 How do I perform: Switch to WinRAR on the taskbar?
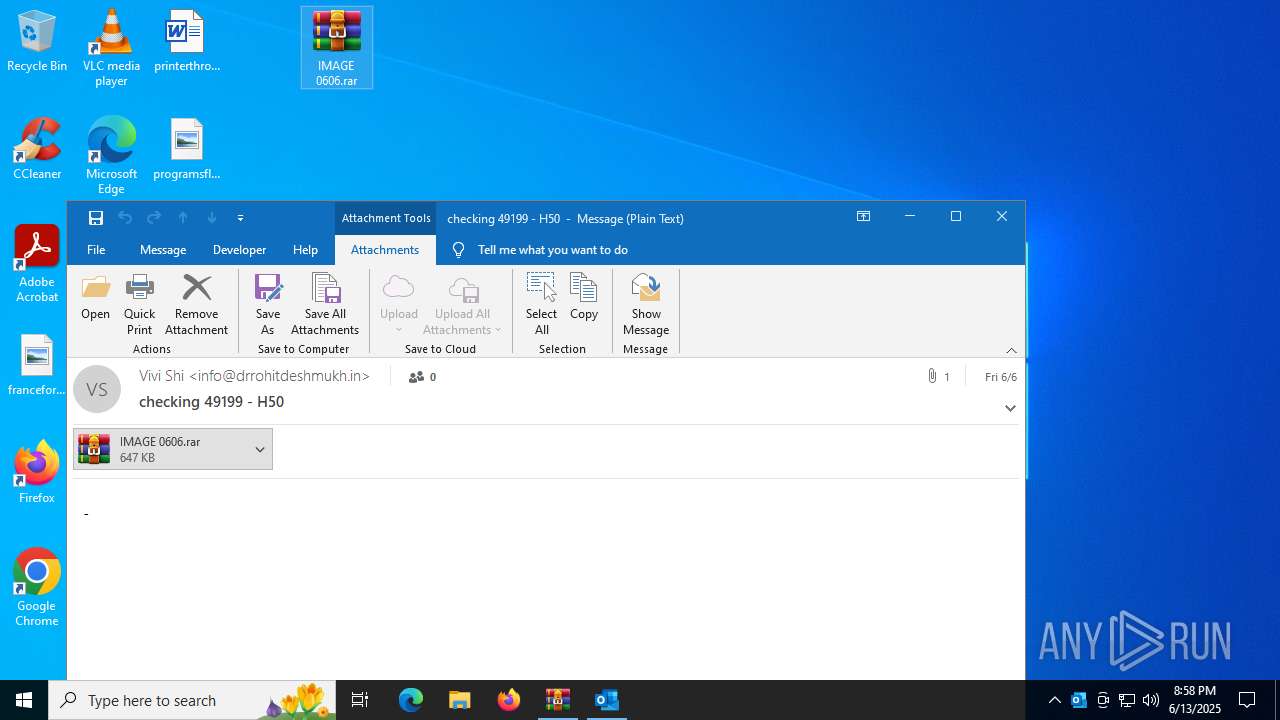[x=558, y=700]
